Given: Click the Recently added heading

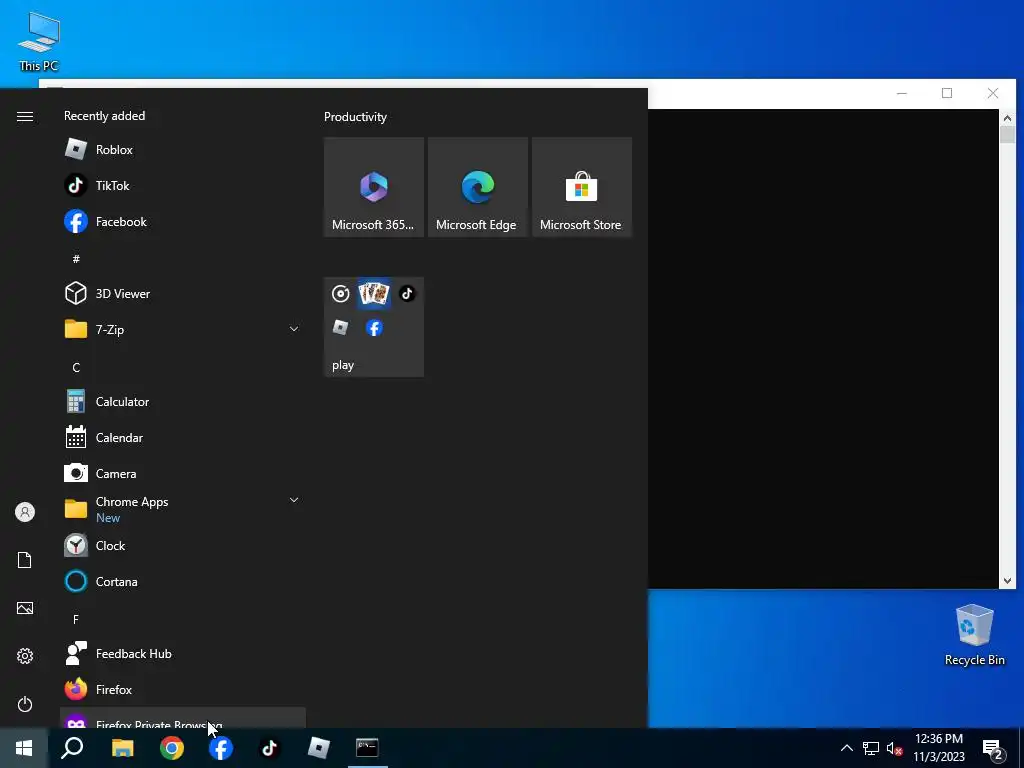Looking at the screenshot, I should (x=104, y=116).
